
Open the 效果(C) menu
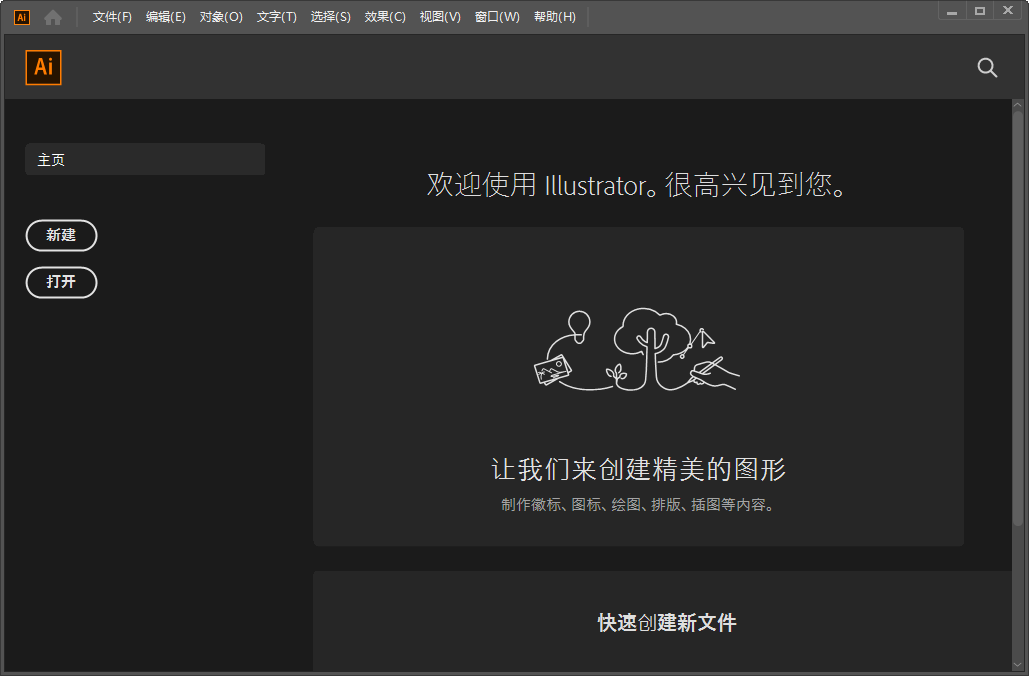coord(385,17)
